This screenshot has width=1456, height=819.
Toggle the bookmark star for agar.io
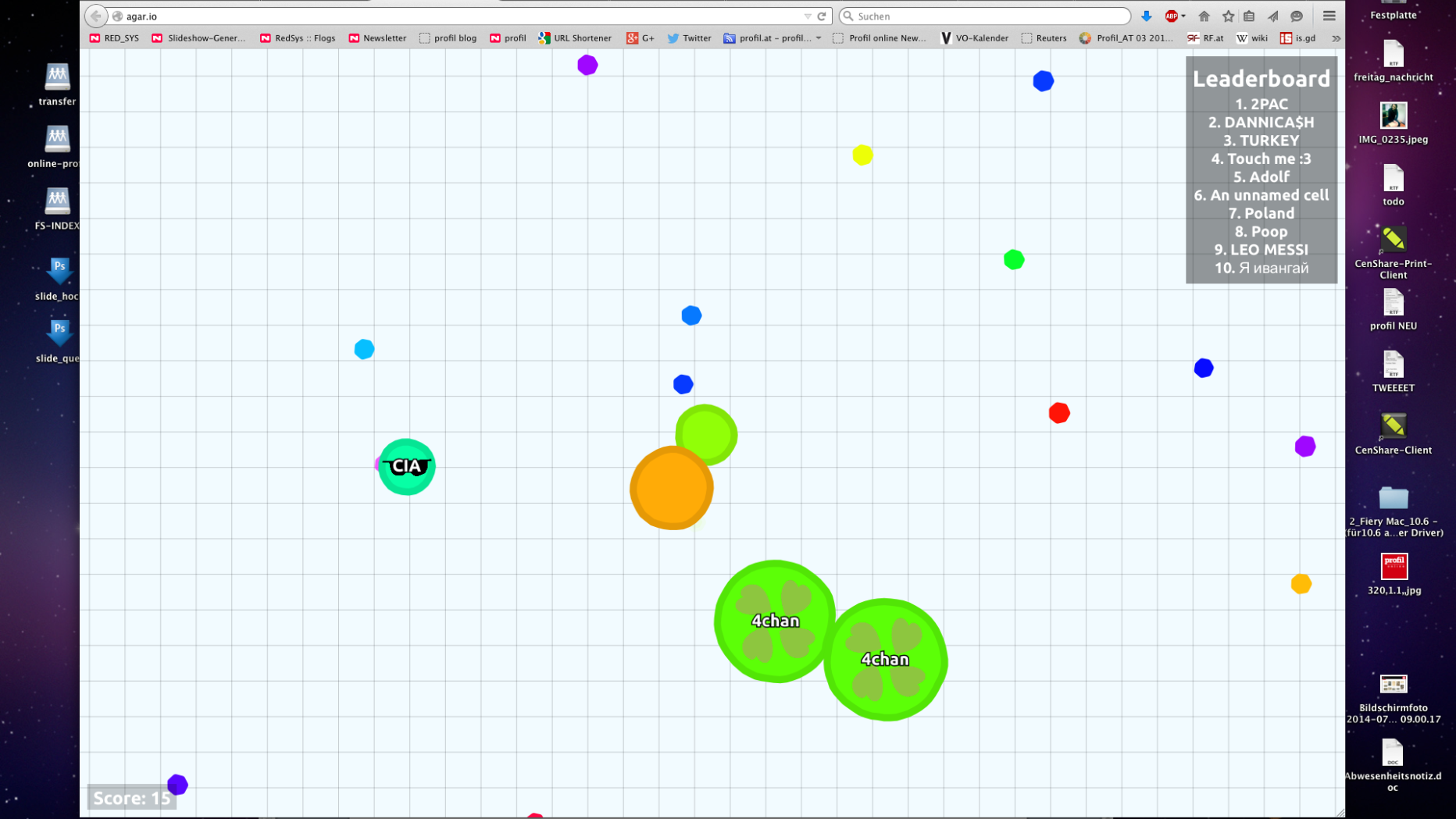point(1228,16)
